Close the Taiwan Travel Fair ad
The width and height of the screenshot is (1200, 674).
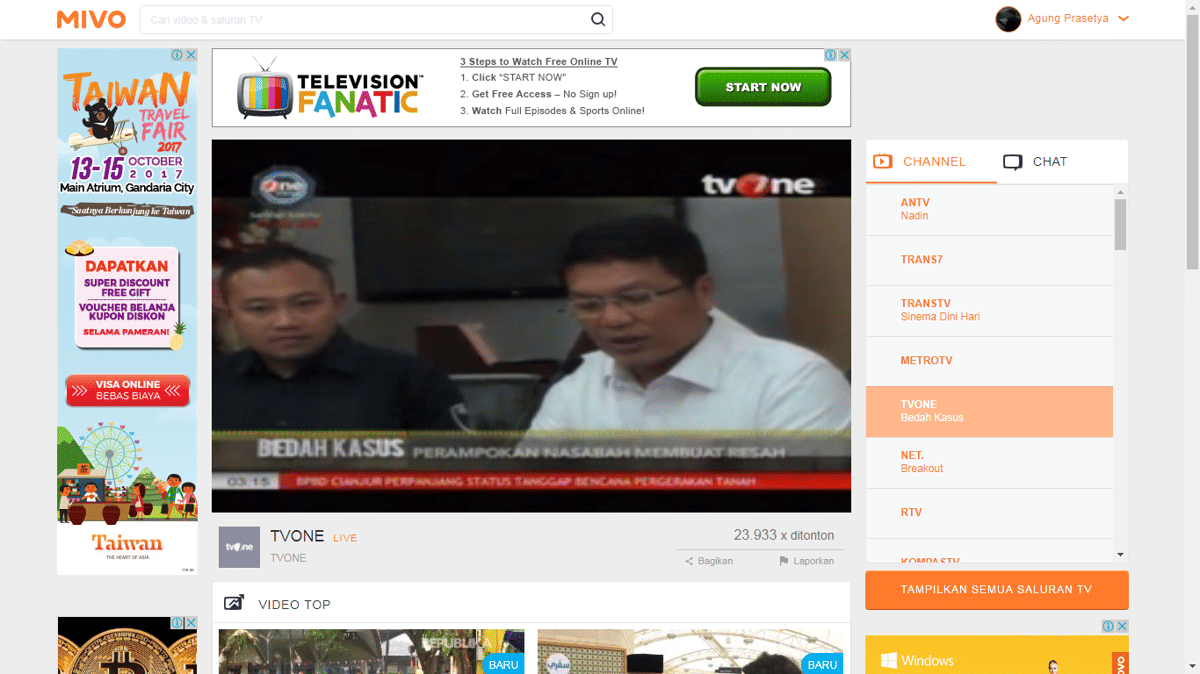(x=191, y=55)
